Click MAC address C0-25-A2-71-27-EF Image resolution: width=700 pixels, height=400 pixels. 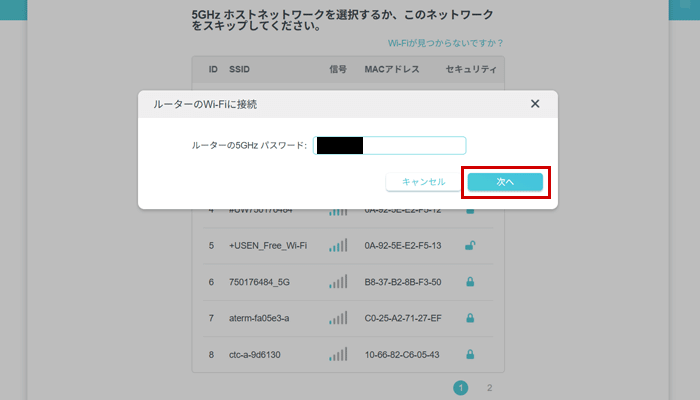[x=403, y=318]
